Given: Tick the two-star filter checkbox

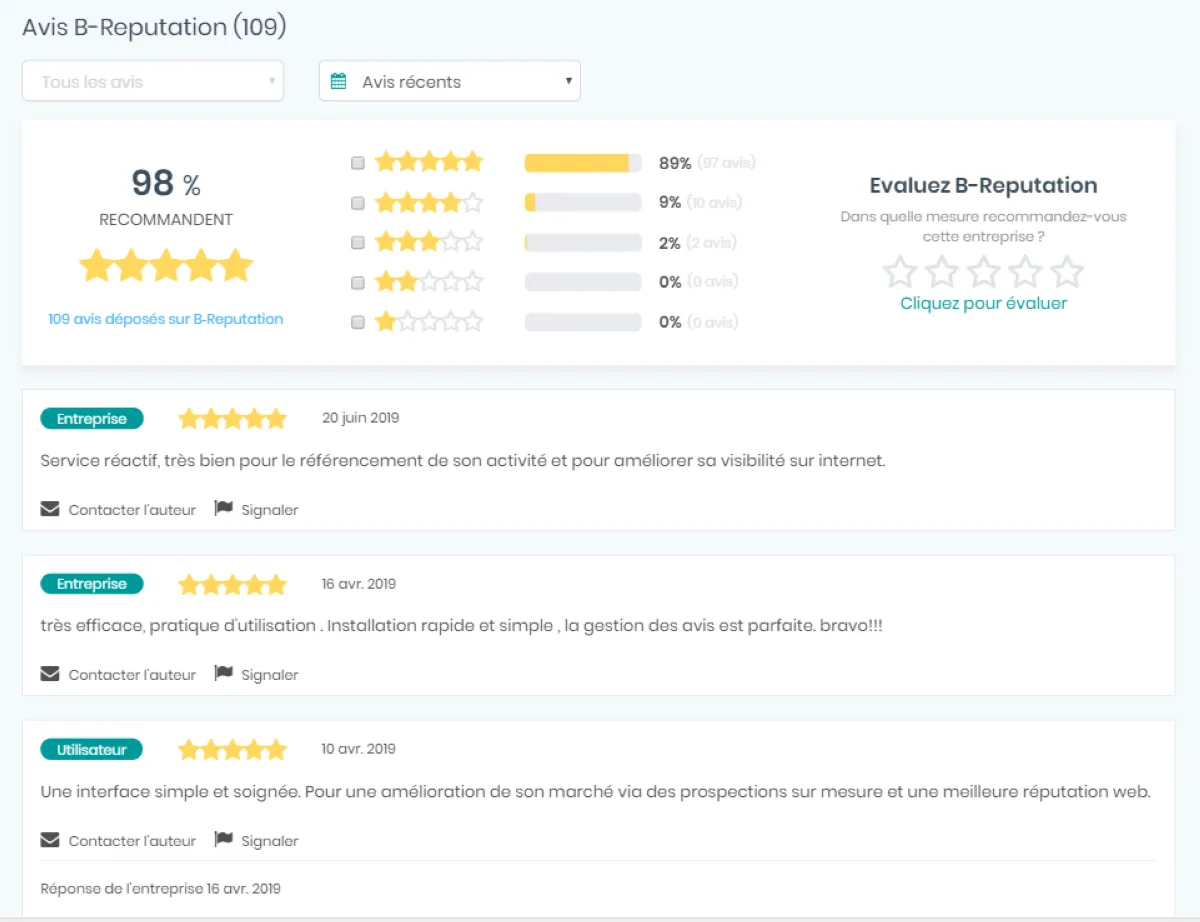Looking at the screenshot, I should click(358, 283).
